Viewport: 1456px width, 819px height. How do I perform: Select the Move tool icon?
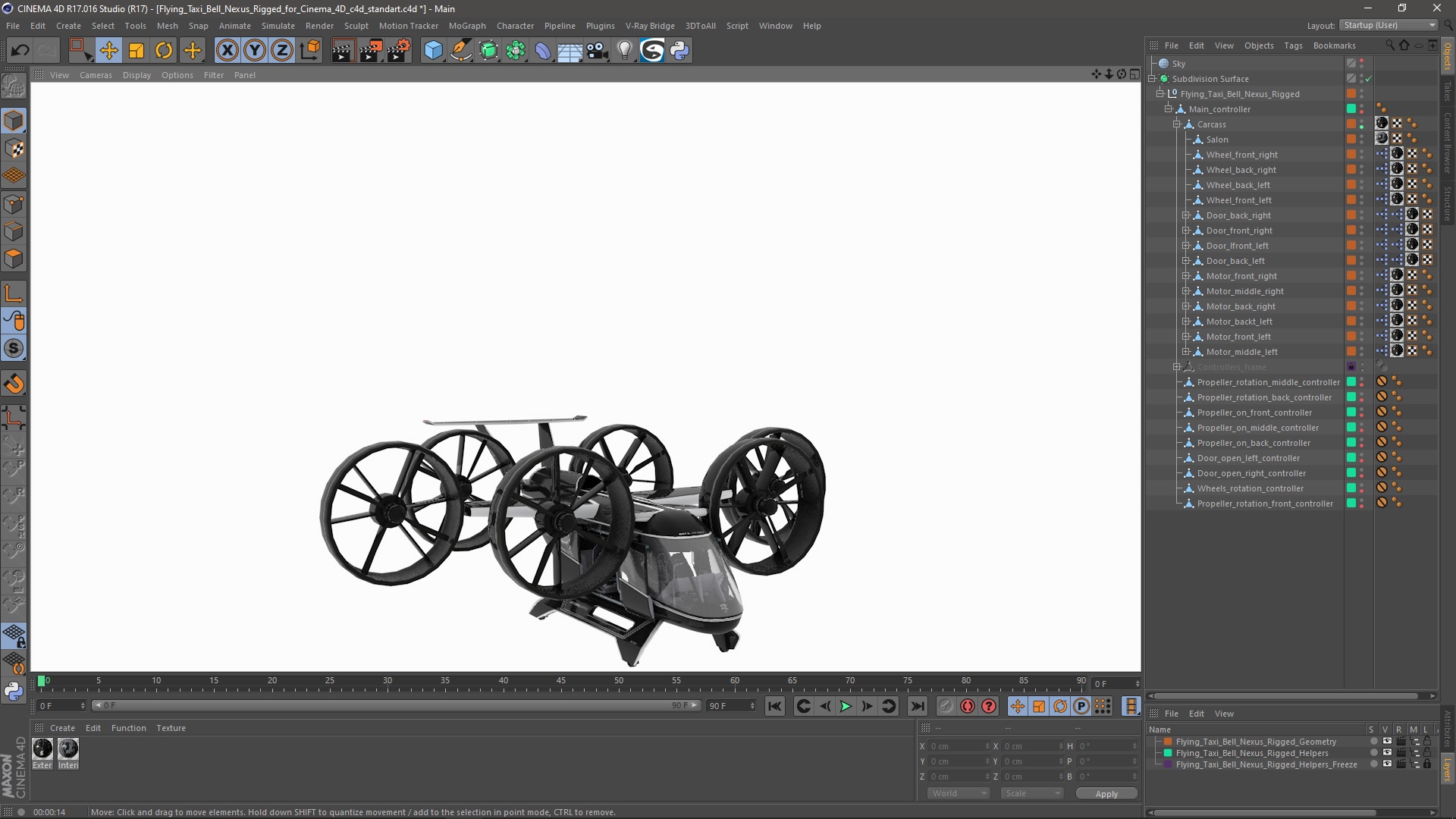[108, 51]
